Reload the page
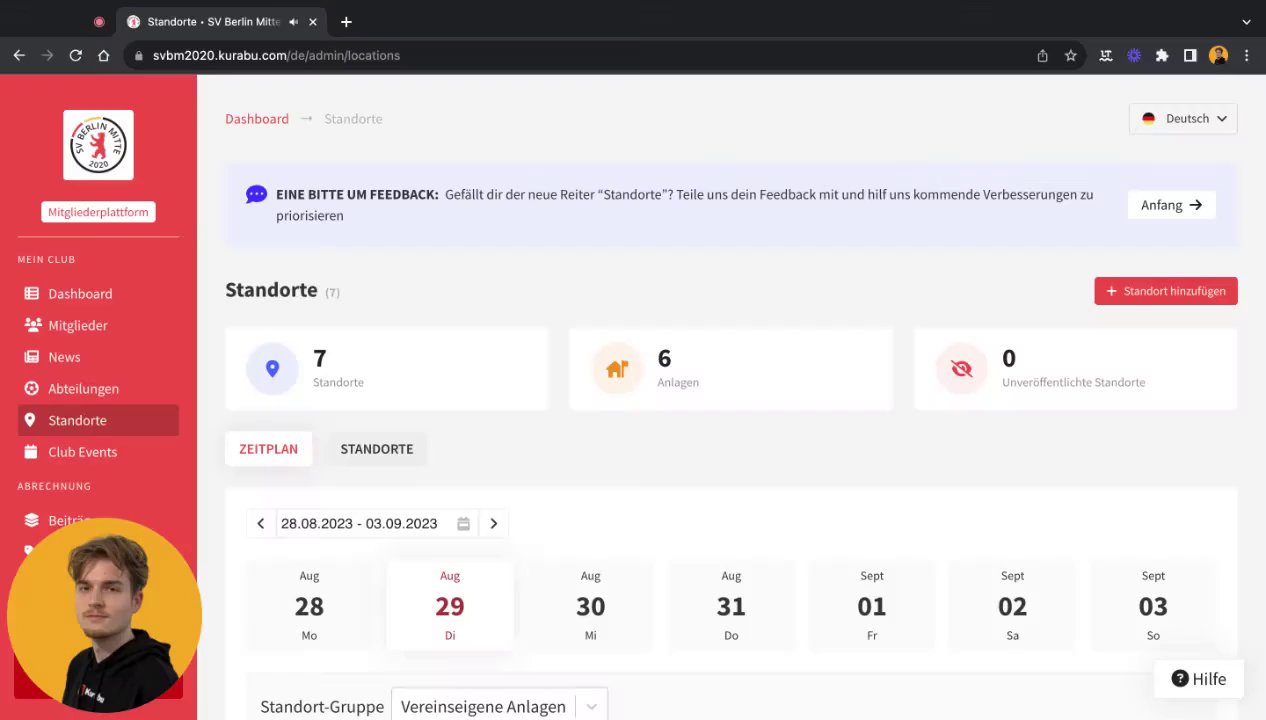Viewport: 1266px width, 720px height. (x=75, y=56)
